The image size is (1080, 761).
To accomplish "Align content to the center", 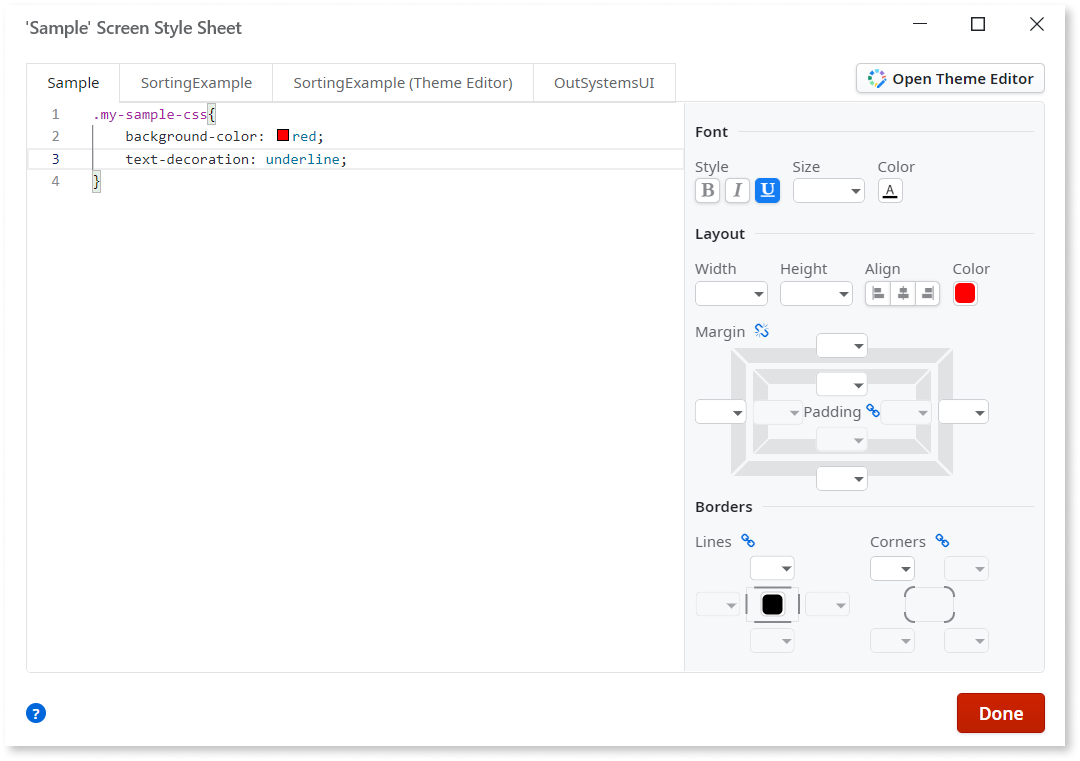I will [903, 293].
